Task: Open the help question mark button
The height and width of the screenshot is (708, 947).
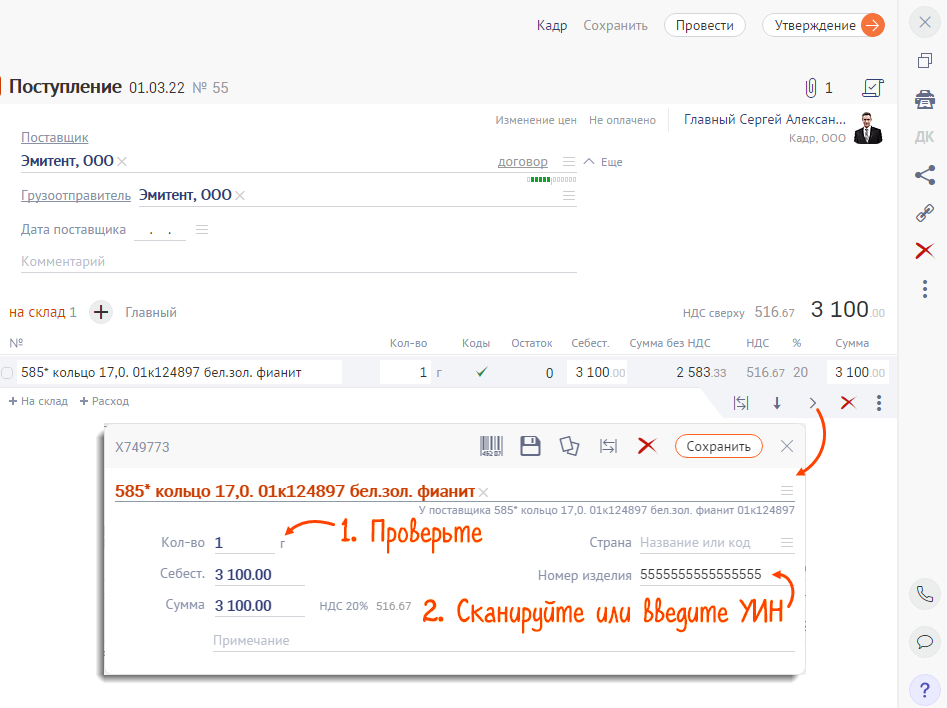Action: [924, 689]
